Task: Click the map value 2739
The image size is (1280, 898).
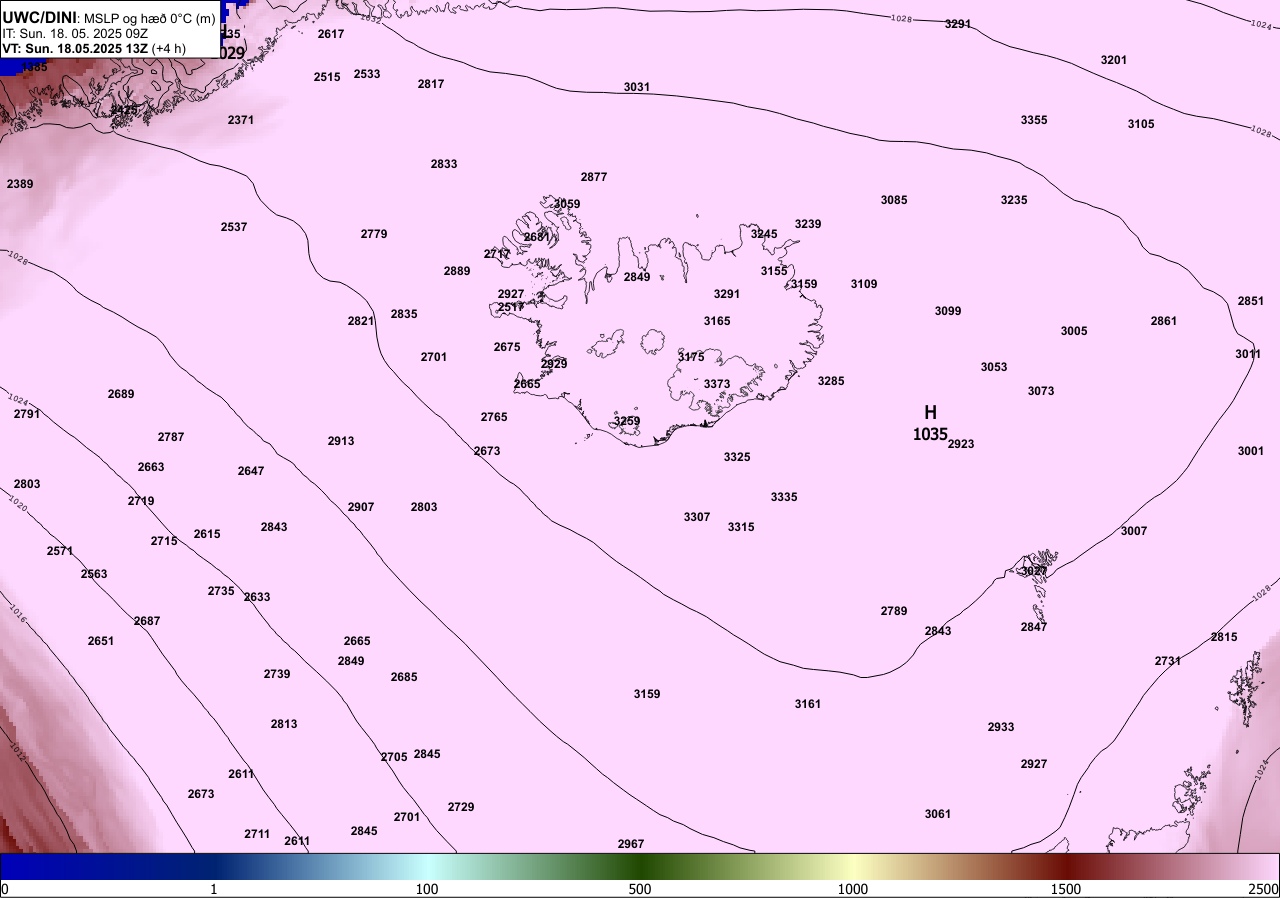Action: tap(277, 674)
